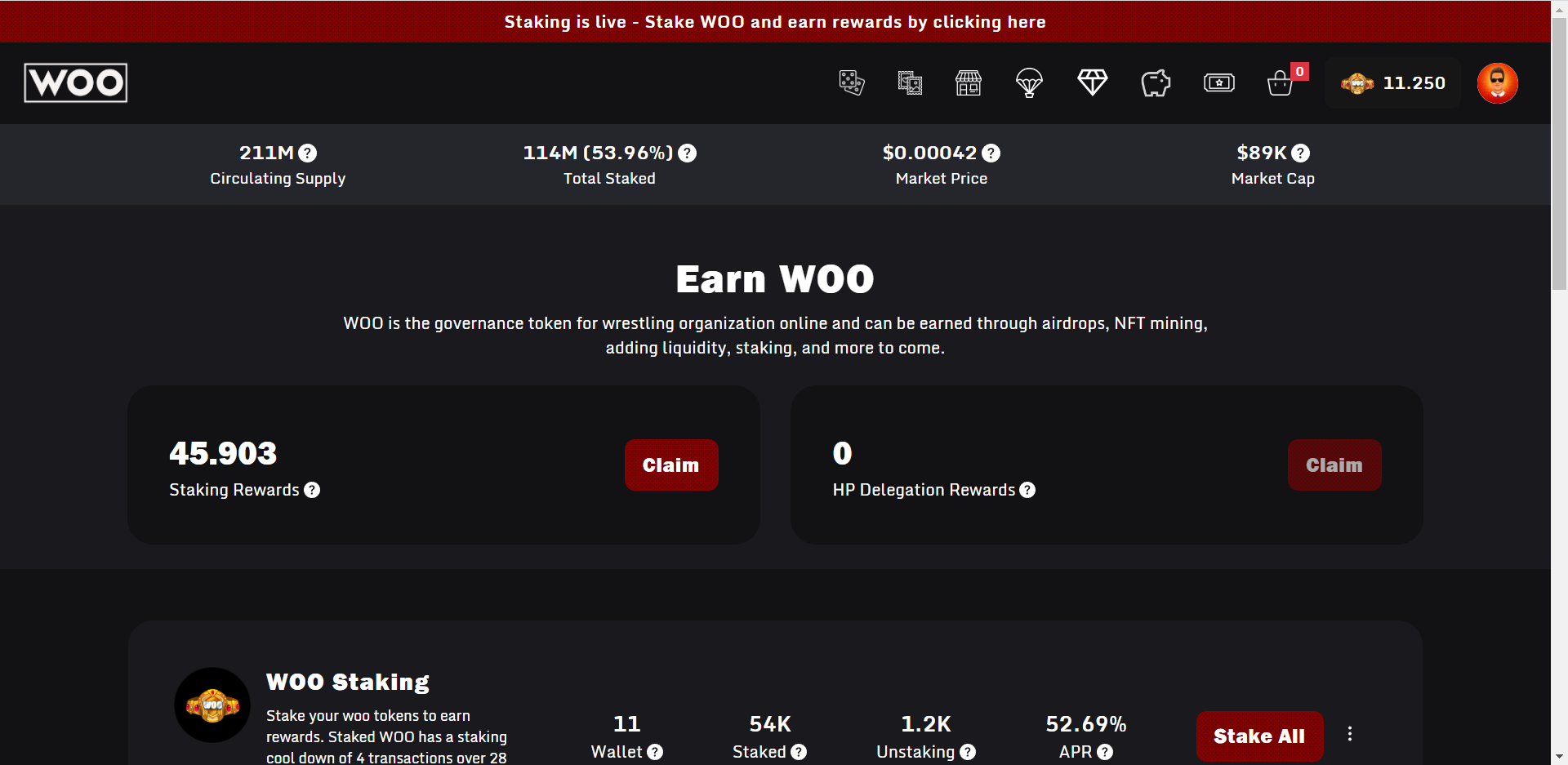The height and width of the screenshot is (765, 1568).
Task: Open the diamond icon in navbar
Action: pyautogui.click(x=1093, y=82)
